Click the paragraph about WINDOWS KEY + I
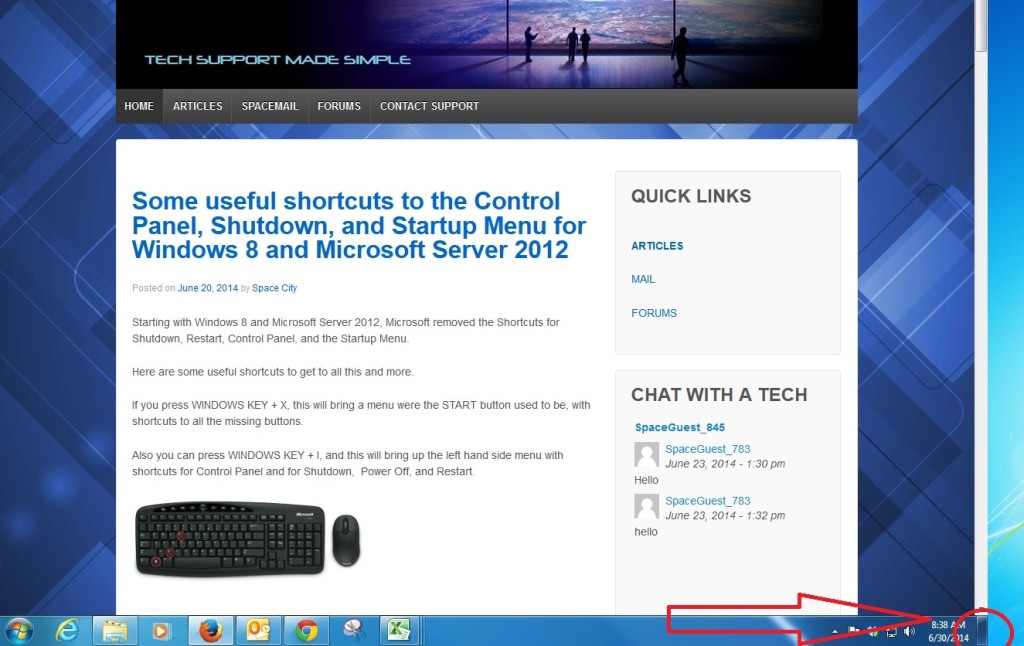Screen dimensions: 1024x646 (x=347, y=463)
